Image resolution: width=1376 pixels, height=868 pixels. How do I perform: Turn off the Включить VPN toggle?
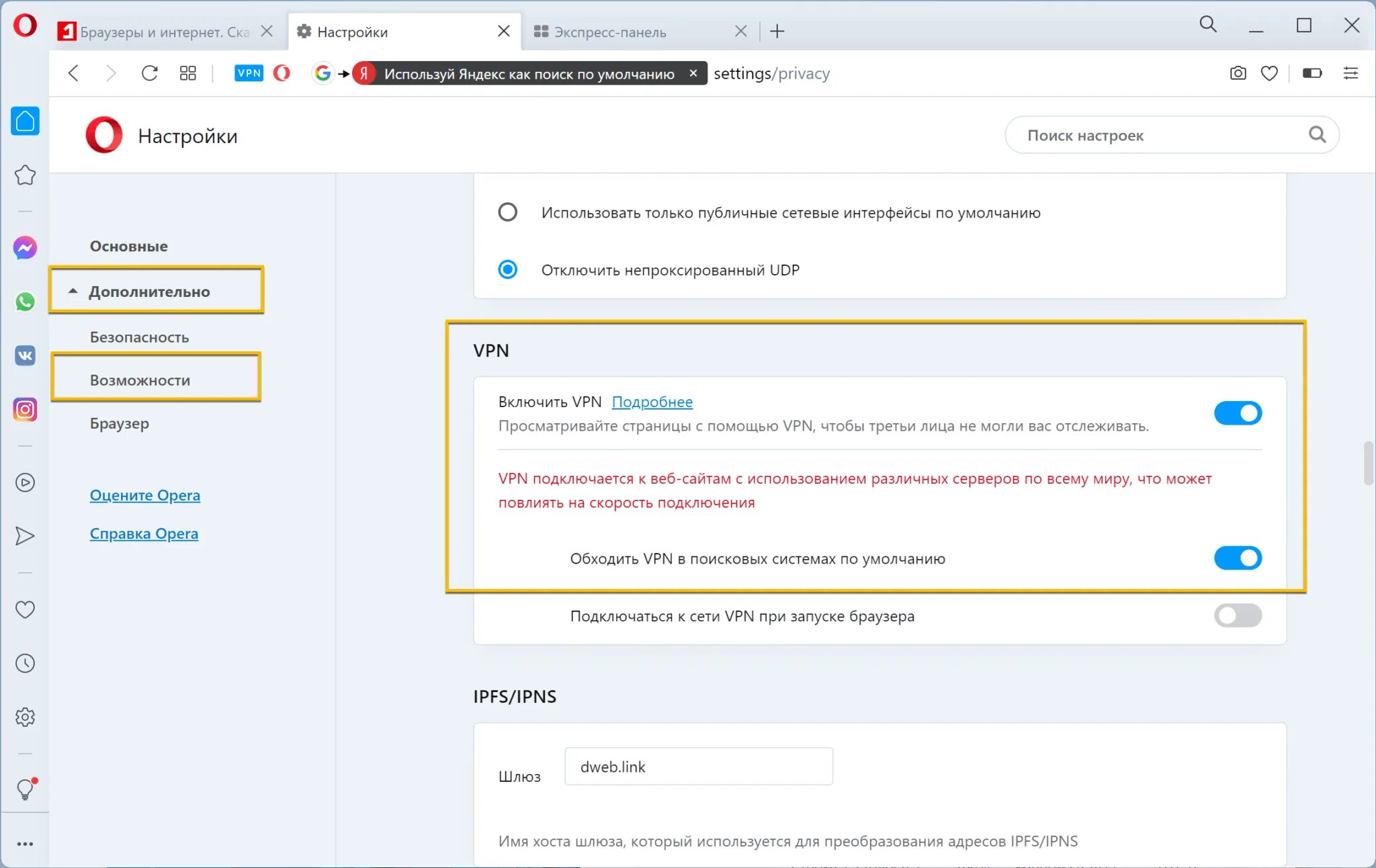pos(1238,413)
